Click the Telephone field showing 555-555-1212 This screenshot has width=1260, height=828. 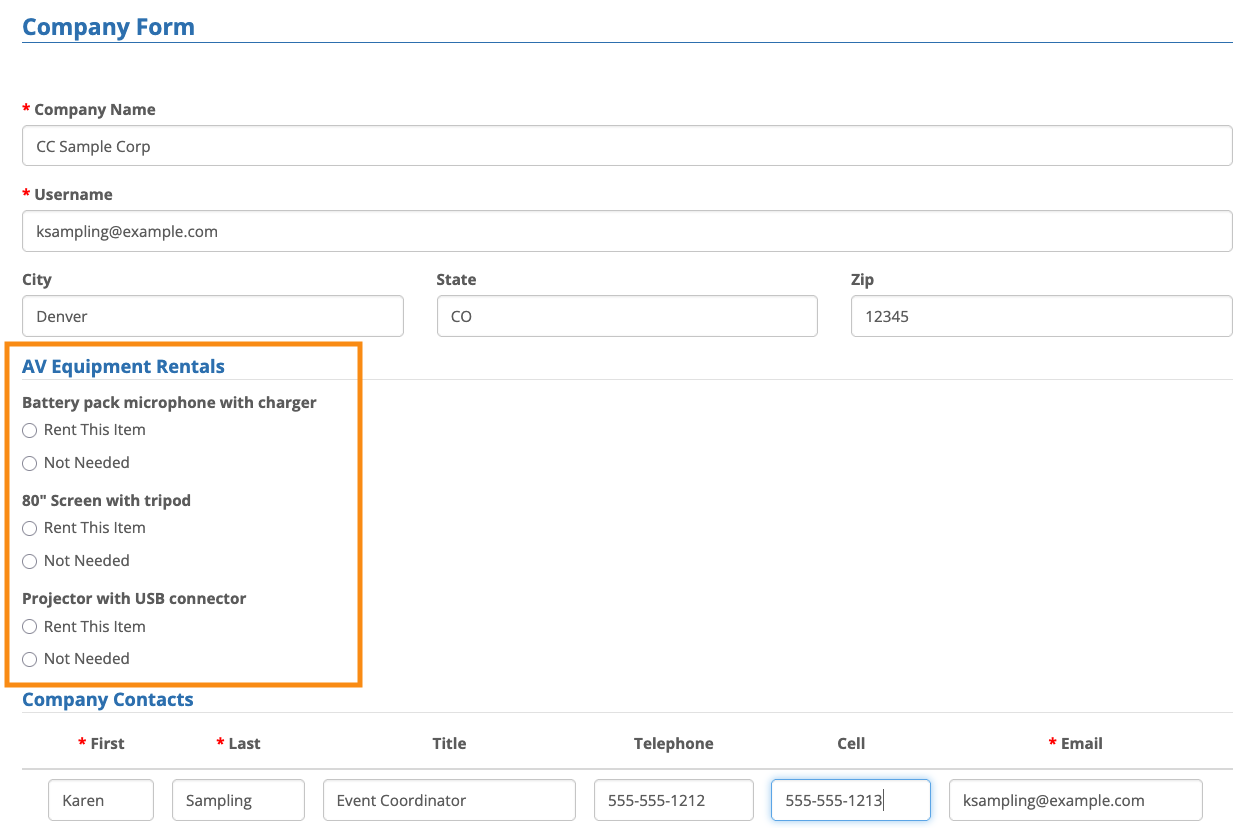(x=673, y=800)
